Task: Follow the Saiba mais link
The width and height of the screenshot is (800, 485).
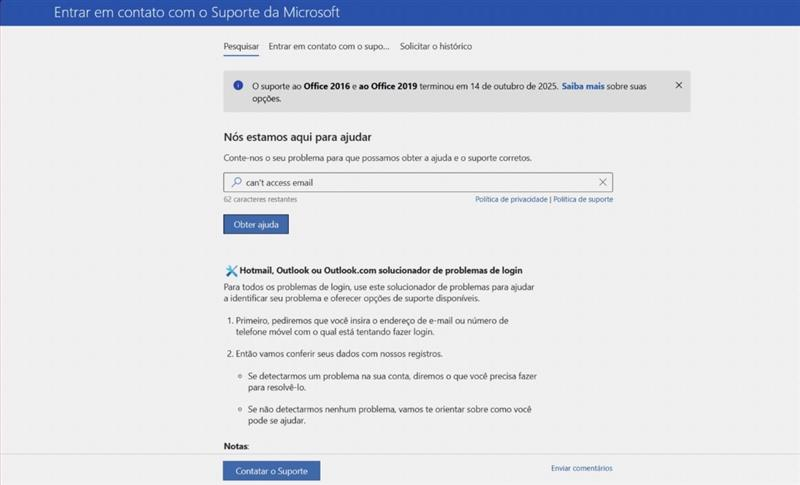Action: pos(583,86)
